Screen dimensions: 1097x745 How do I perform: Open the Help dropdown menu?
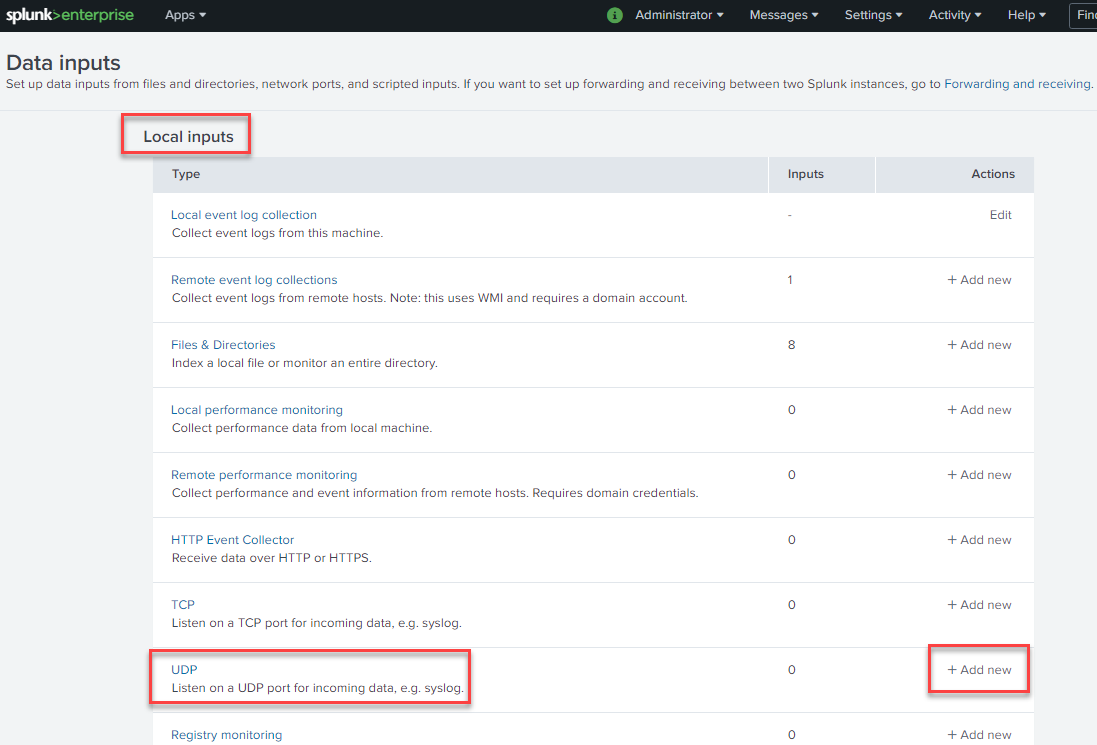(x=1025, y=15)
